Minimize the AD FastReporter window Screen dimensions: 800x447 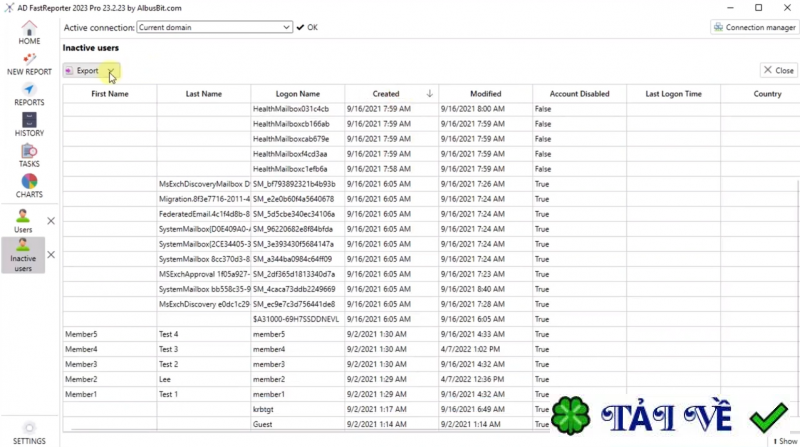730,8
